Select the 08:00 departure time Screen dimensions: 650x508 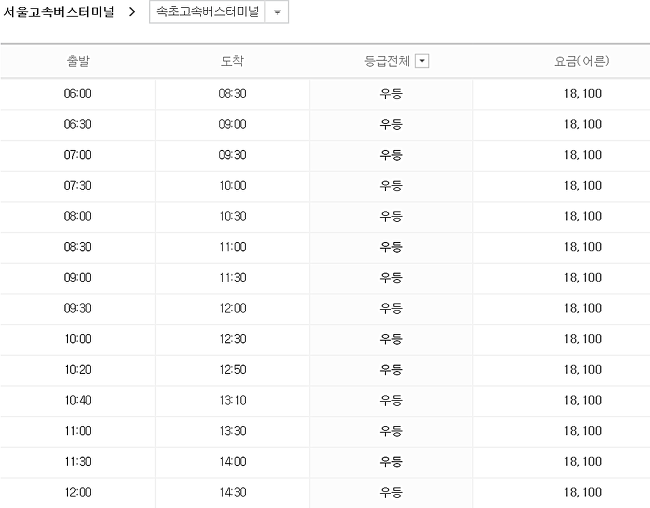[78, 216]
